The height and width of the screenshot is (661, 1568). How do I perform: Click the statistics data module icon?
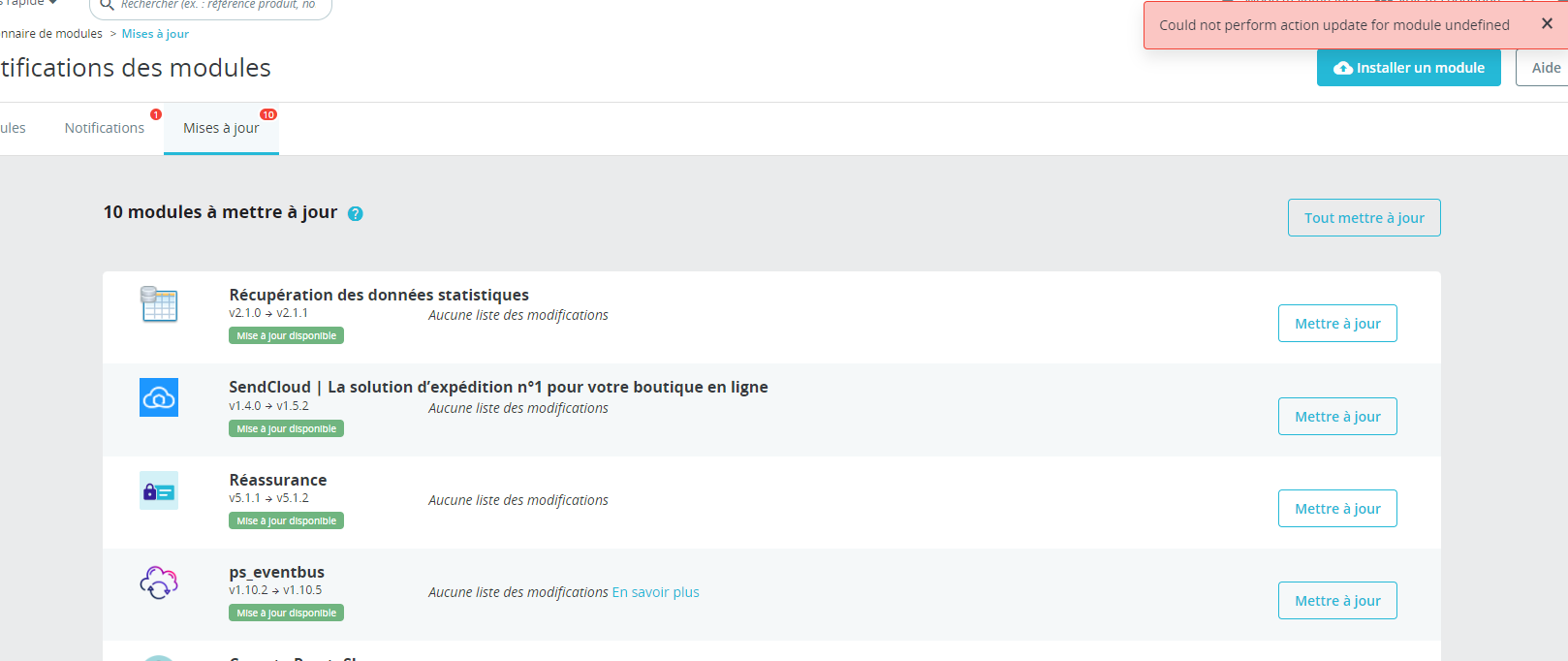pos(159,304)
